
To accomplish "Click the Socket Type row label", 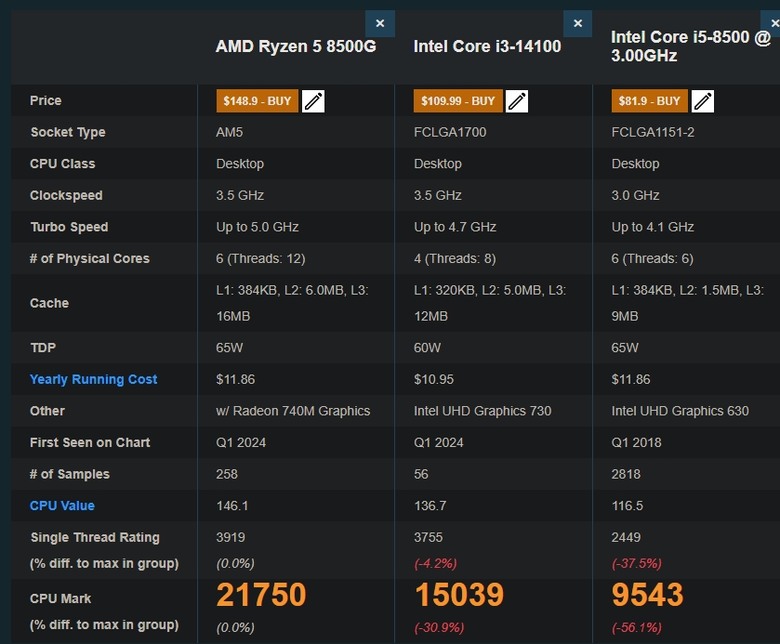I will tap(68, 132).
